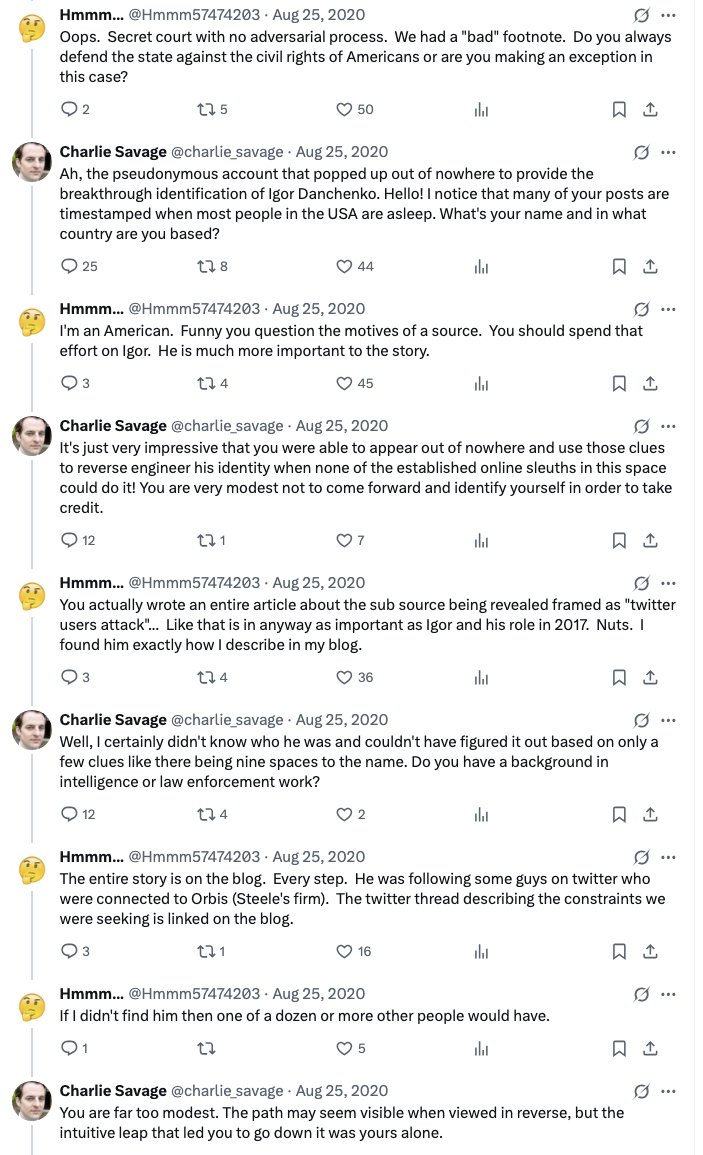Screen dimensions: 703x1155
Task: Open the @Hmmm57474203 handle on the first tweet
Action: pyautogui.click(x=194, y=15)
